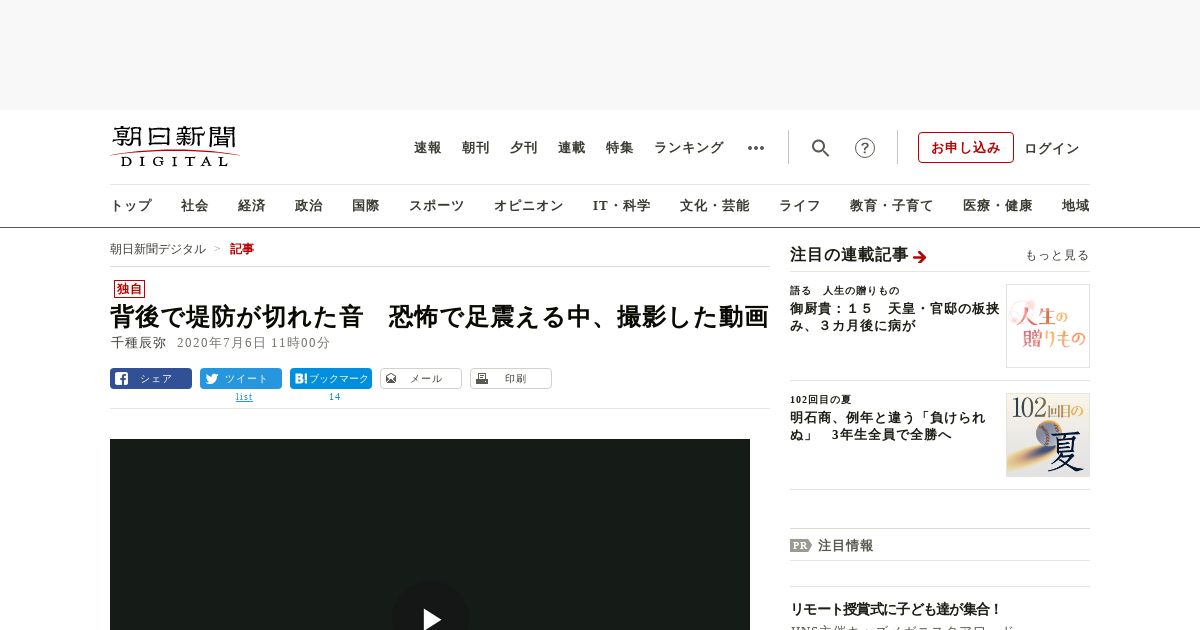This screenshot has height=630, width=1200.
Task: Print the article with 印刷 button
Action: pyautogui.click(x=511, y=378)
